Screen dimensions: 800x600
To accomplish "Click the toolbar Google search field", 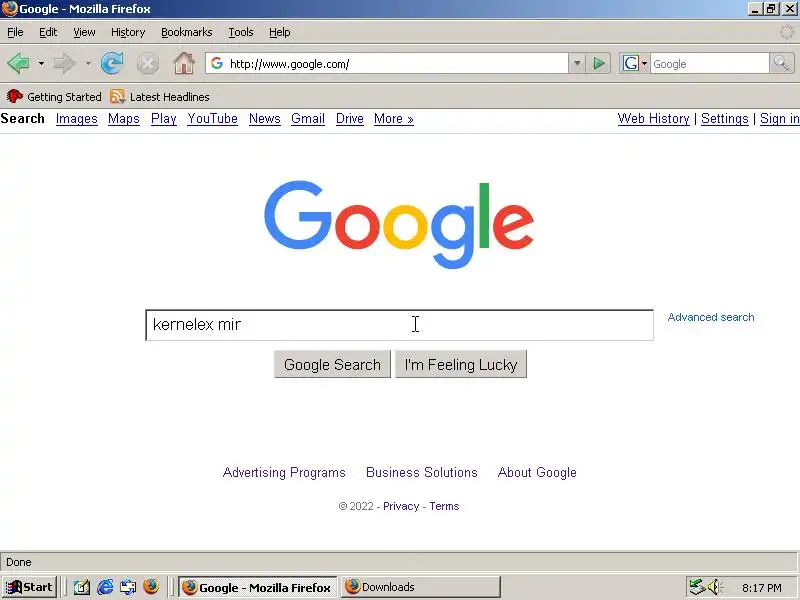I will (709, 64).
